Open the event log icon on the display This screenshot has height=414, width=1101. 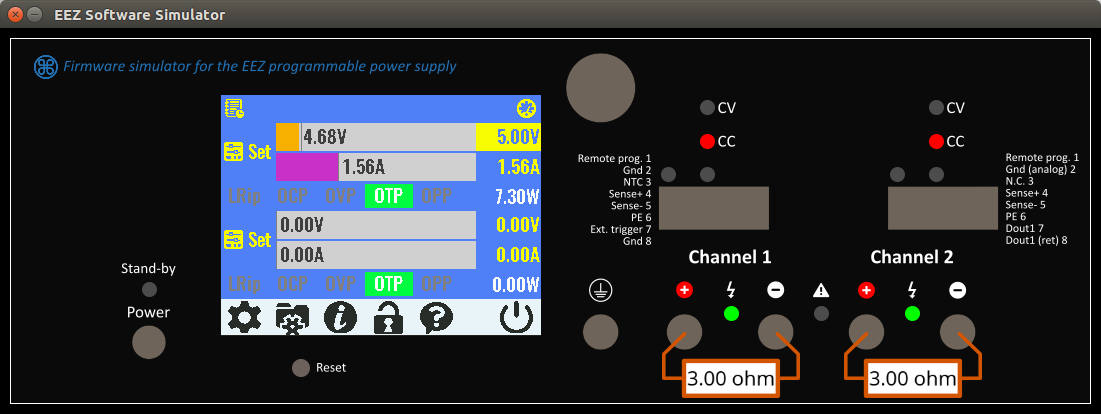coord(234,109)
